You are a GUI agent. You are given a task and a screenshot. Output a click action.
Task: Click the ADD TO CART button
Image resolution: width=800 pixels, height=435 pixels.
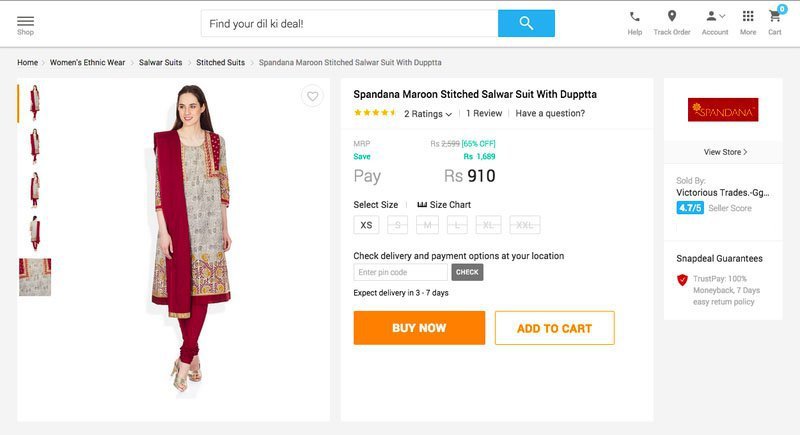555,328
